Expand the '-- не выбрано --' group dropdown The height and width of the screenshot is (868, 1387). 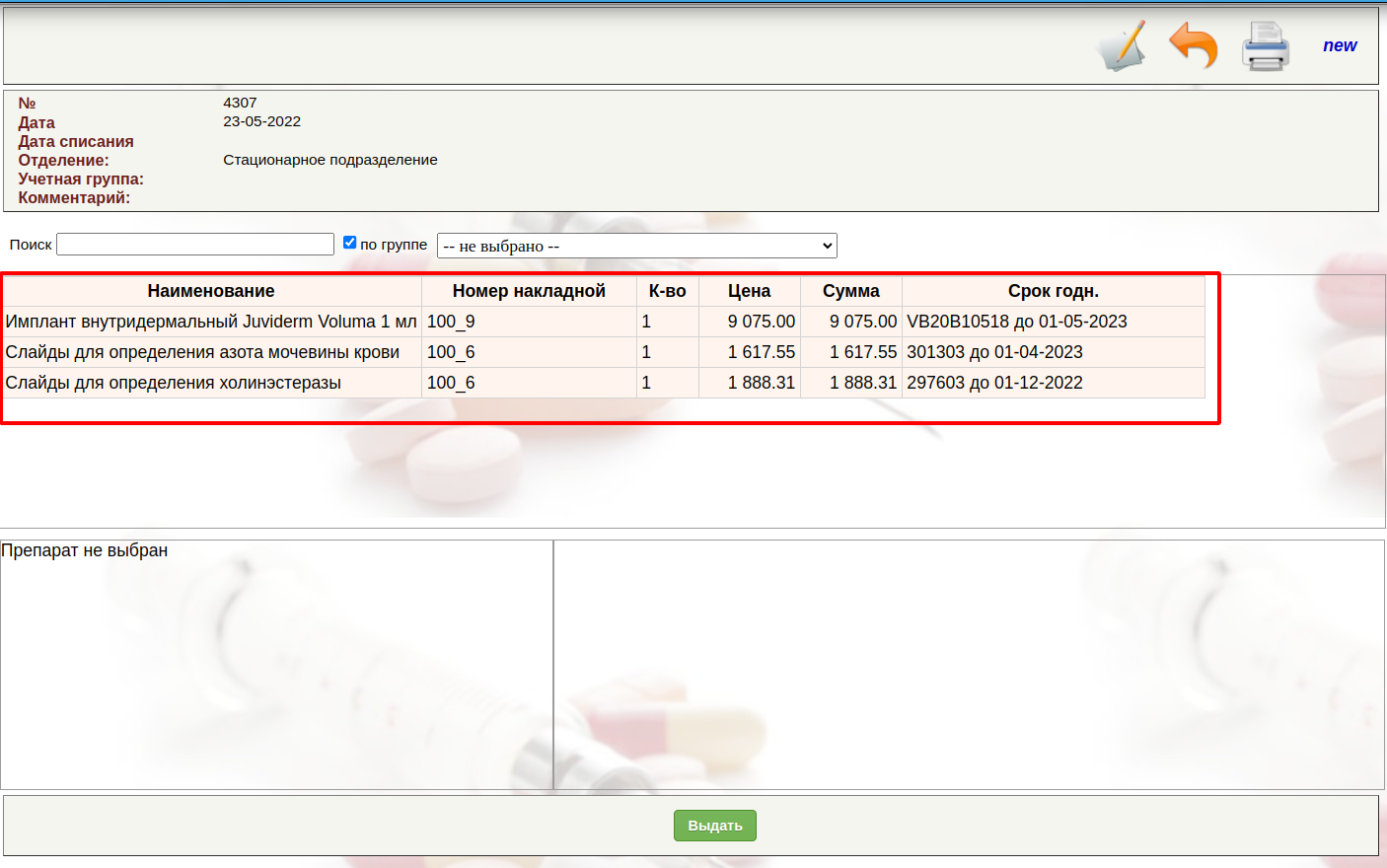(636, 246)
